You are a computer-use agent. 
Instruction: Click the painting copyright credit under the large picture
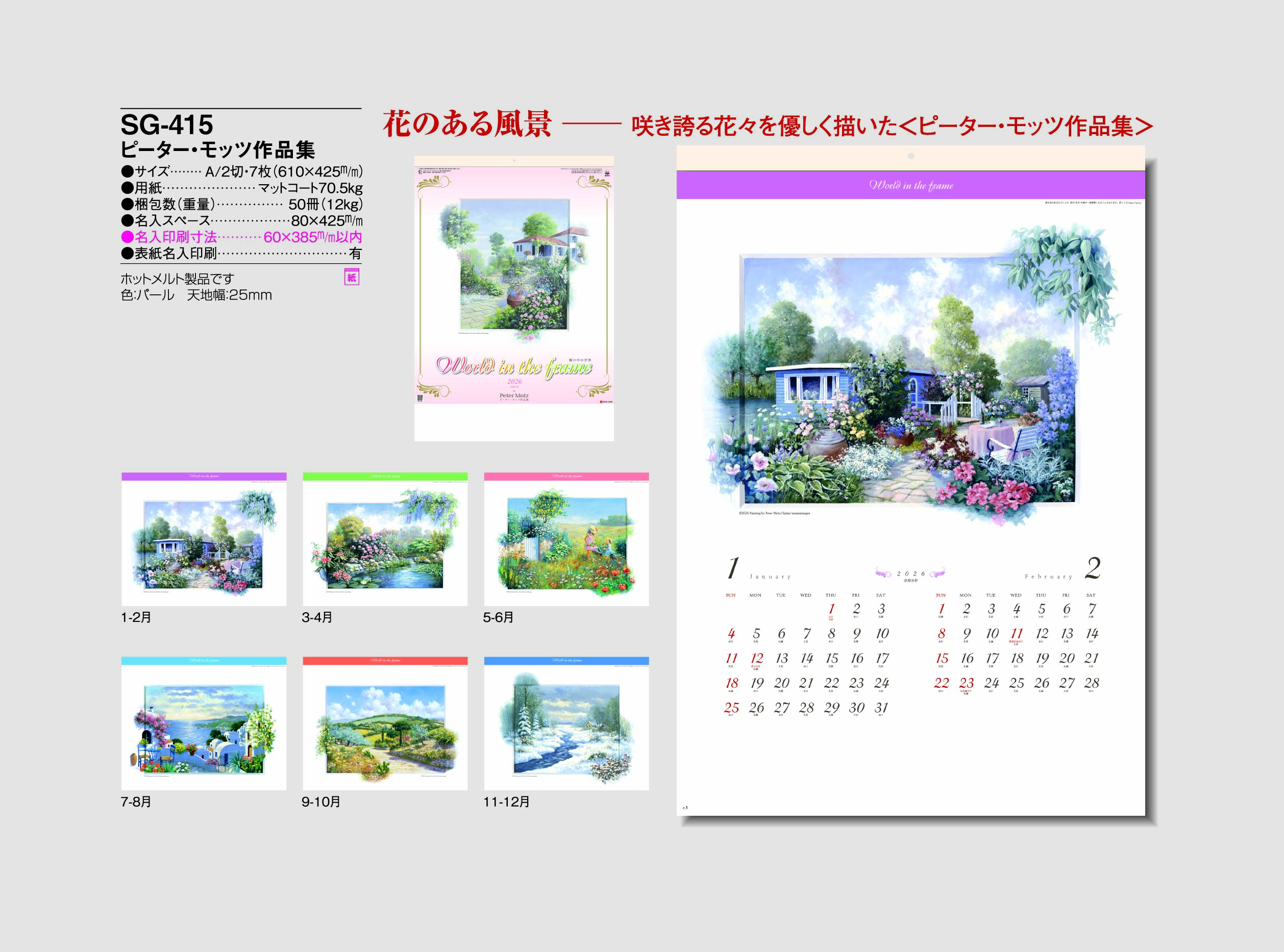pos(774,513)
